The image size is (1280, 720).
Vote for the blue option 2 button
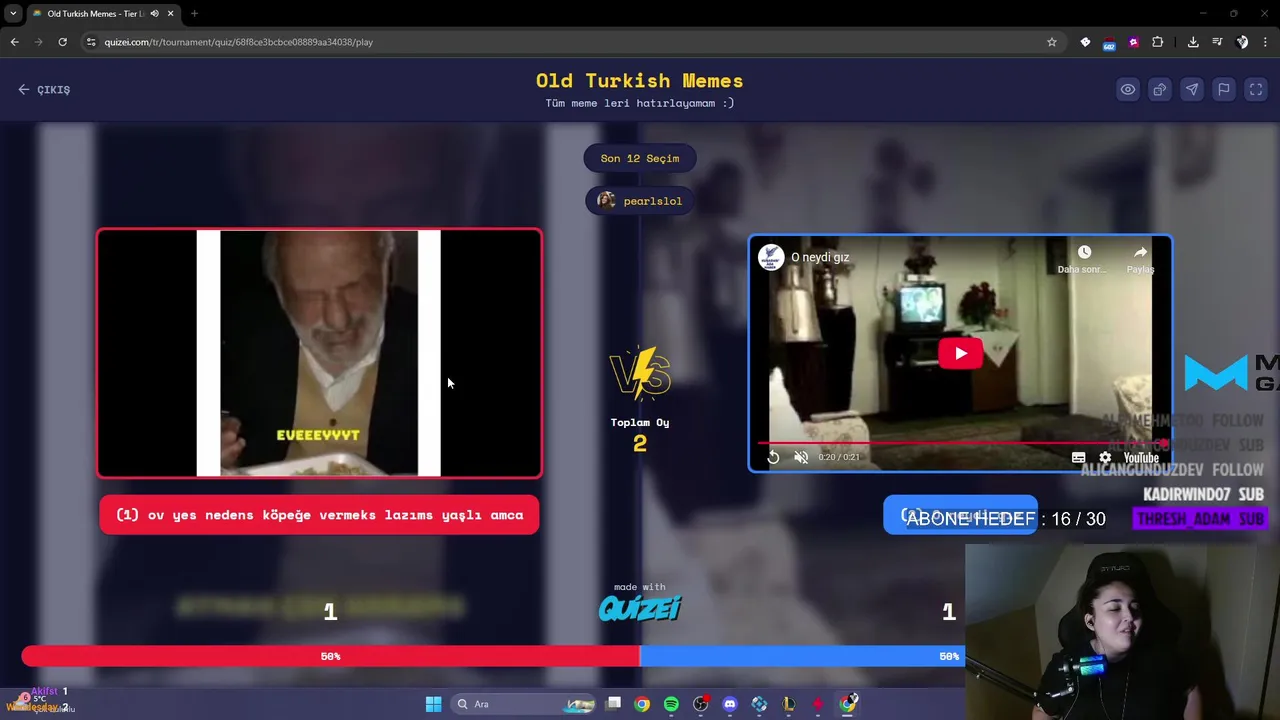click(960, 515)
